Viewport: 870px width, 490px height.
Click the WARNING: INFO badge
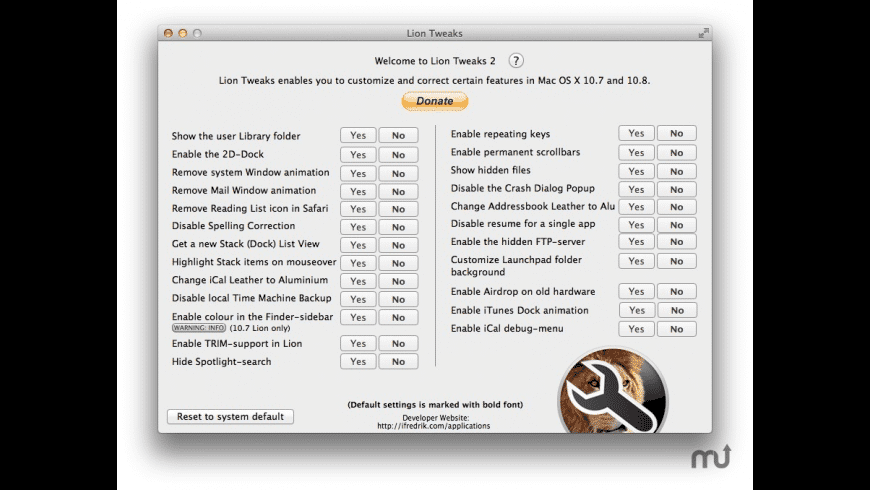[199, 328]
